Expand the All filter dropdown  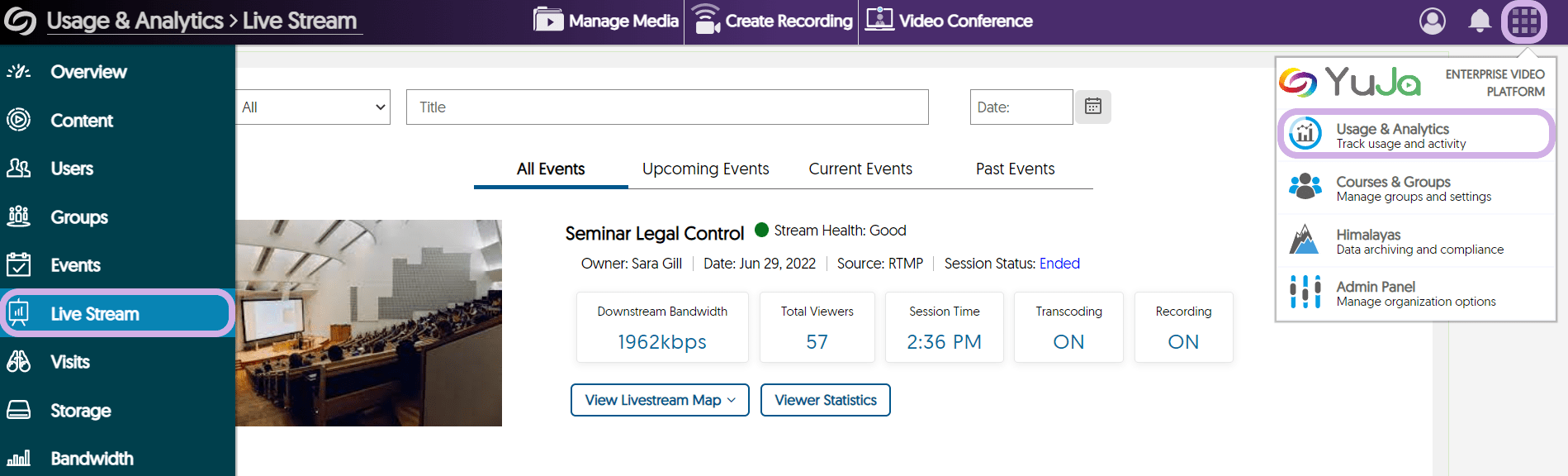pos(314,107)
